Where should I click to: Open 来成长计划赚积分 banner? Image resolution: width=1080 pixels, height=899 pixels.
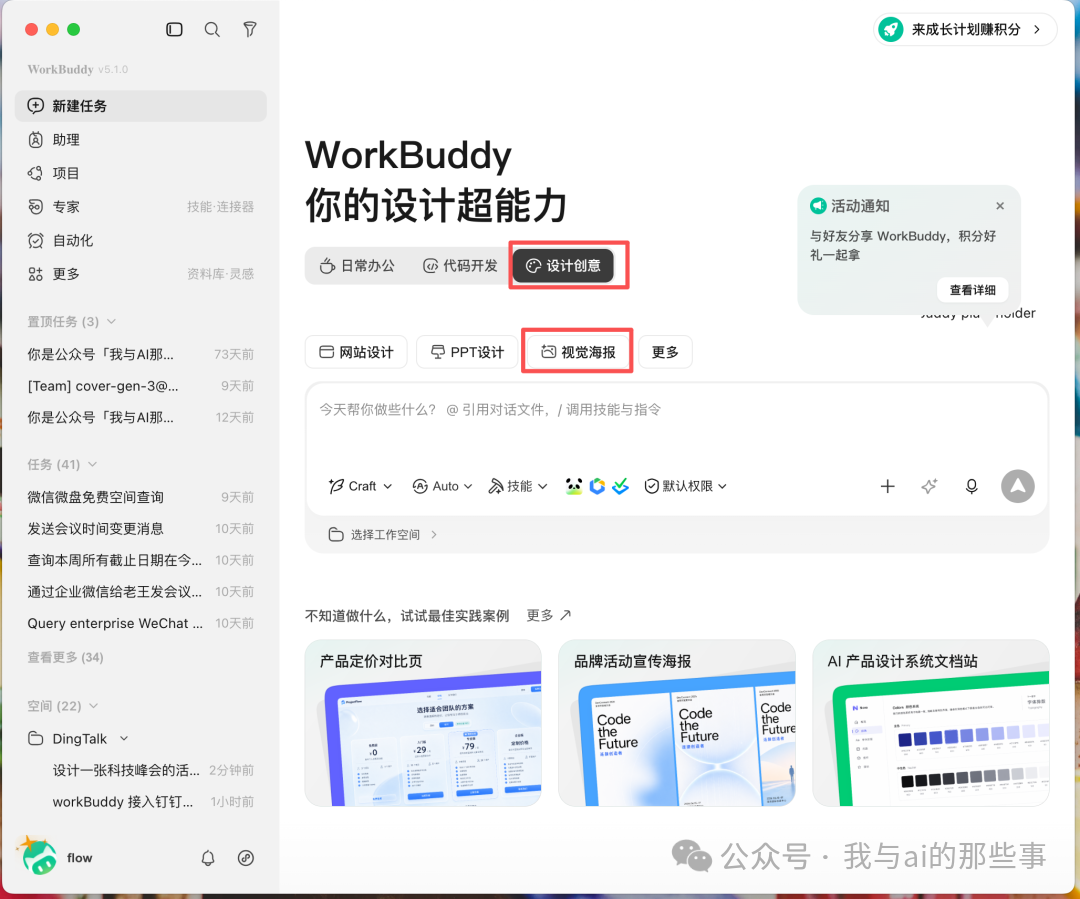(x=965, y=30)
